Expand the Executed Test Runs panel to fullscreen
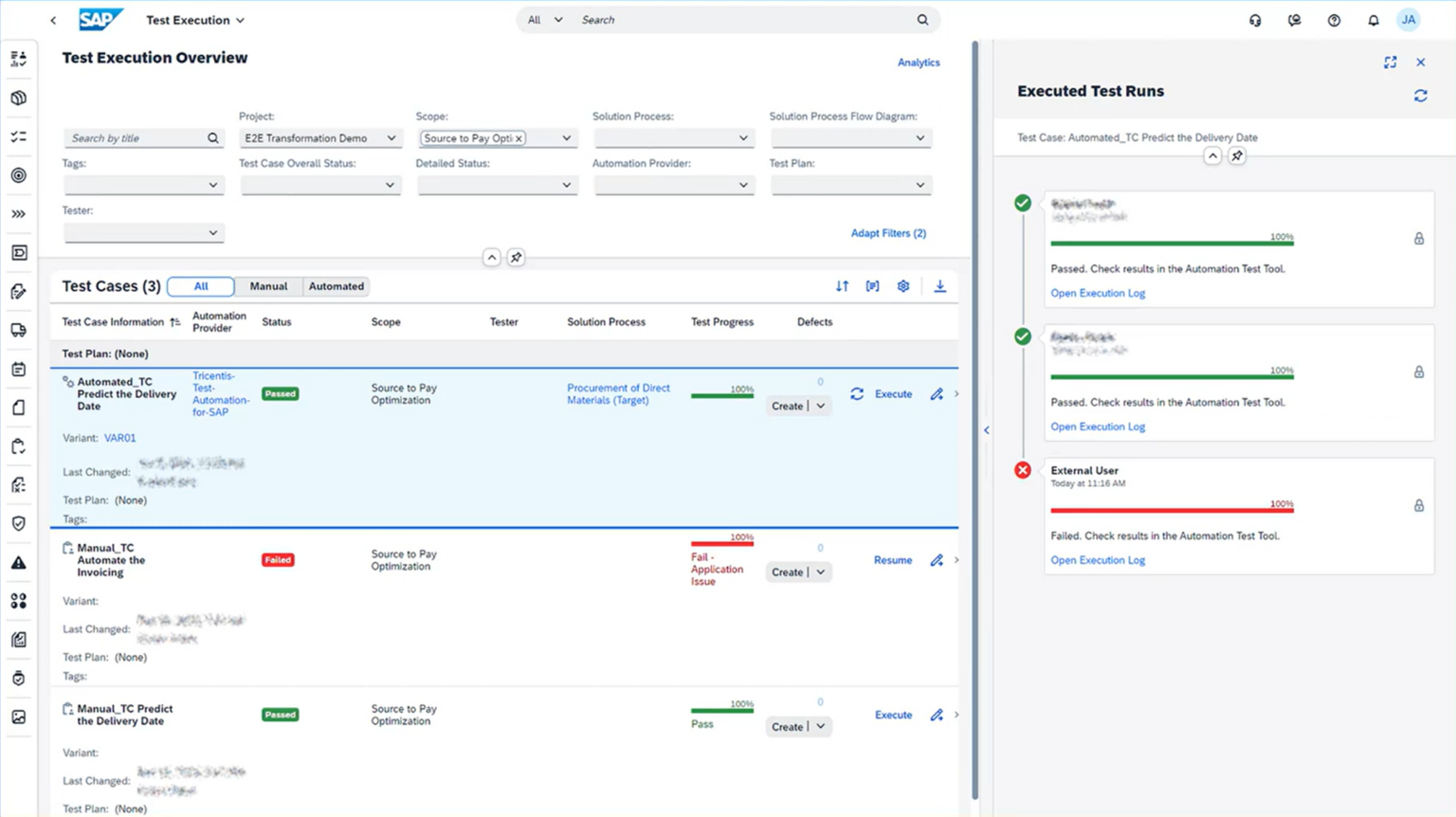1456x817 pixels. [1390, 62]
